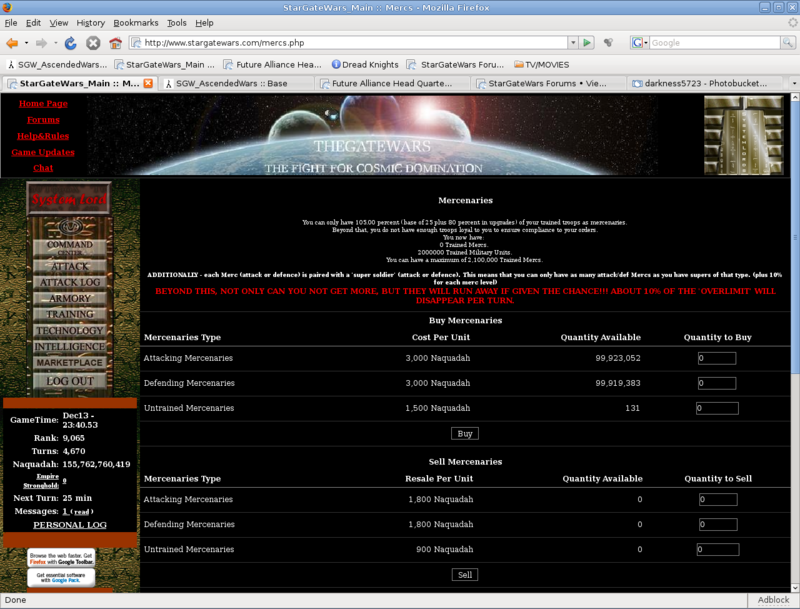800x609 pixels.
Task: Go to the browser Home icon
Action: (x=116, y=43)
